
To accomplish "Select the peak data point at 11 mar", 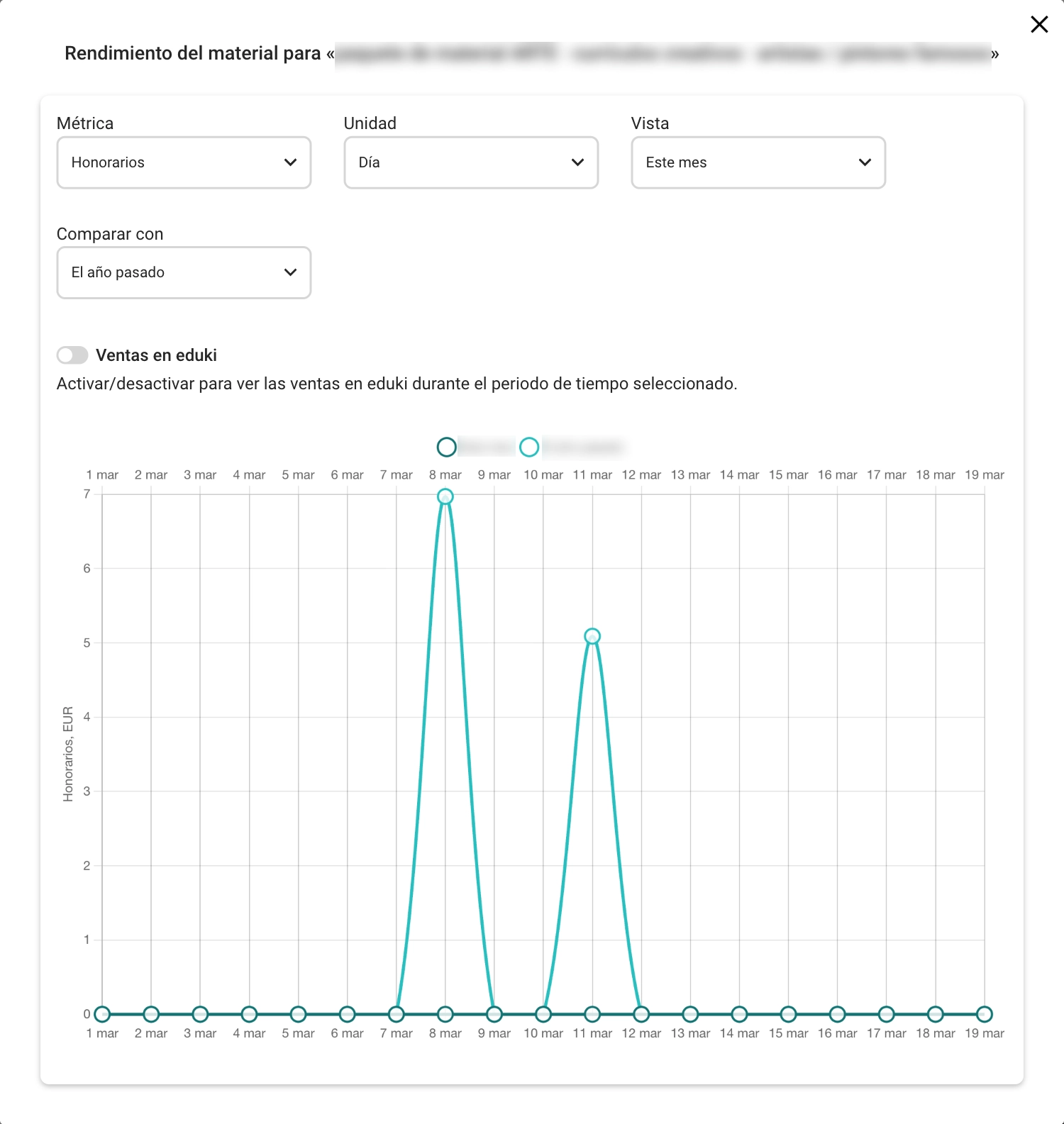I will [592, 637].
